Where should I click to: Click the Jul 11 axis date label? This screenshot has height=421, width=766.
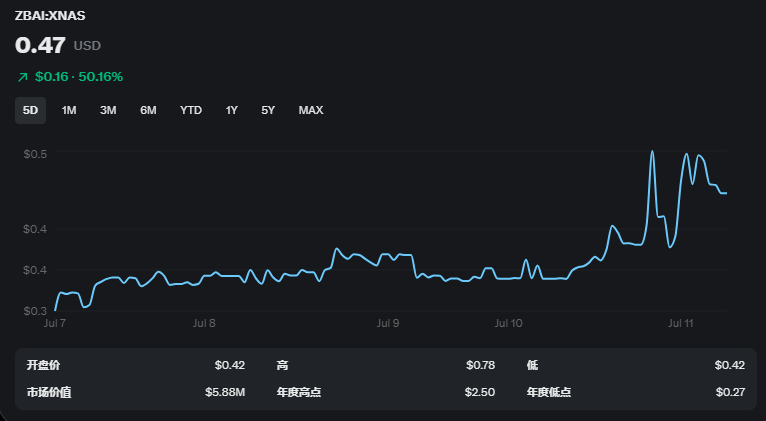click(x=681, y=323)
